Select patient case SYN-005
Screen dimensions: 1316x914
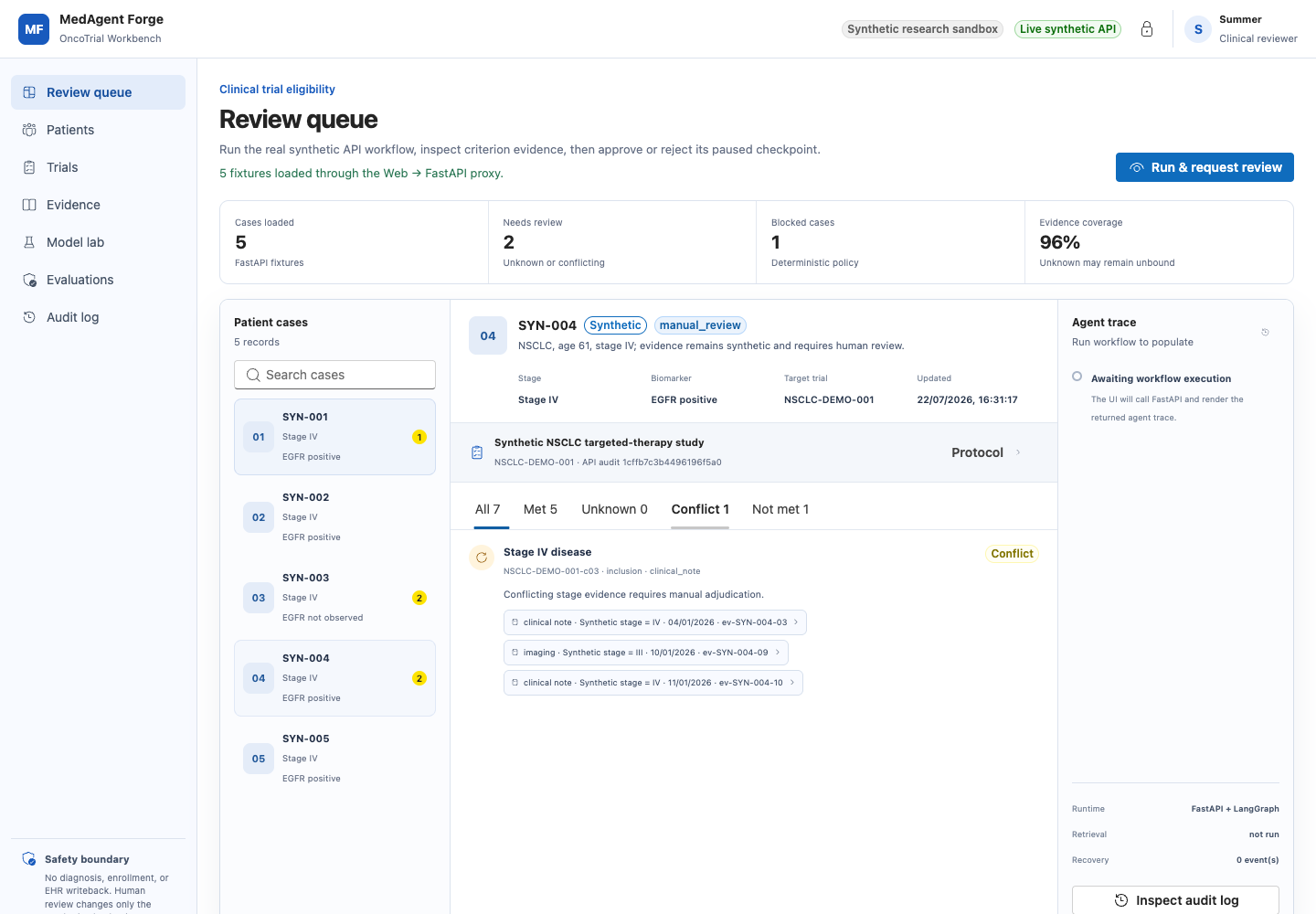pos(334,759)
